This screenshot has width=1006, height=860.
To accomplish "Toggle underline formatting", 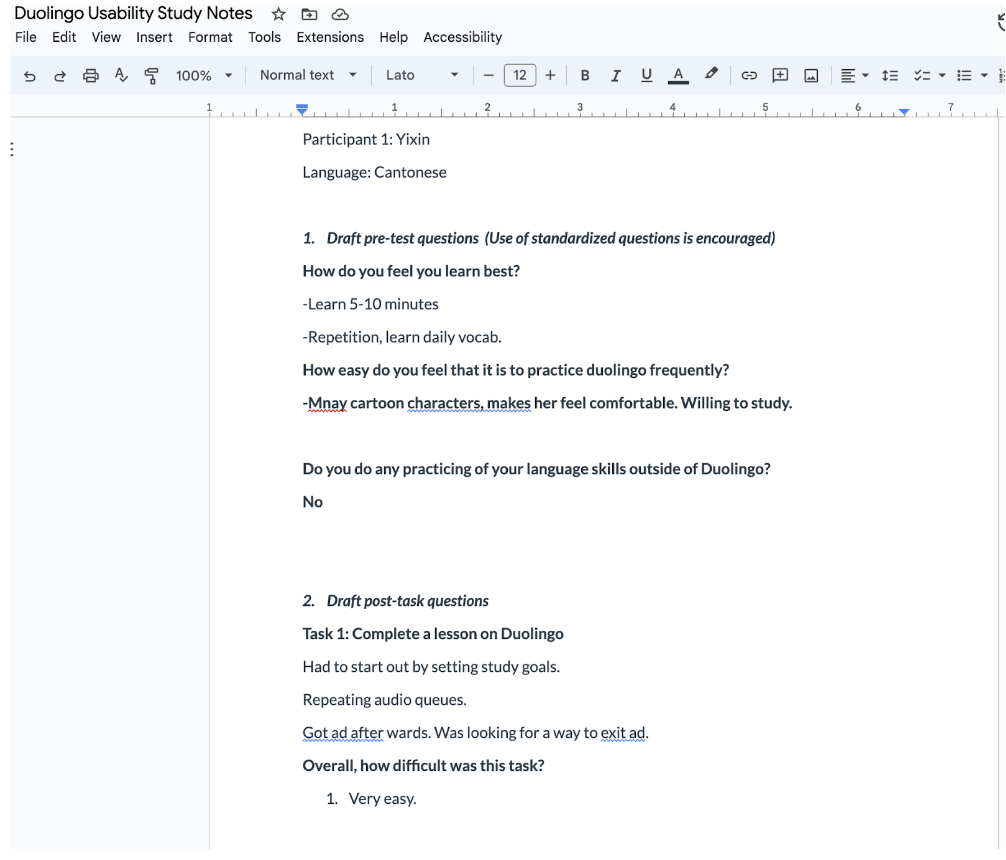I will point(646,75).
